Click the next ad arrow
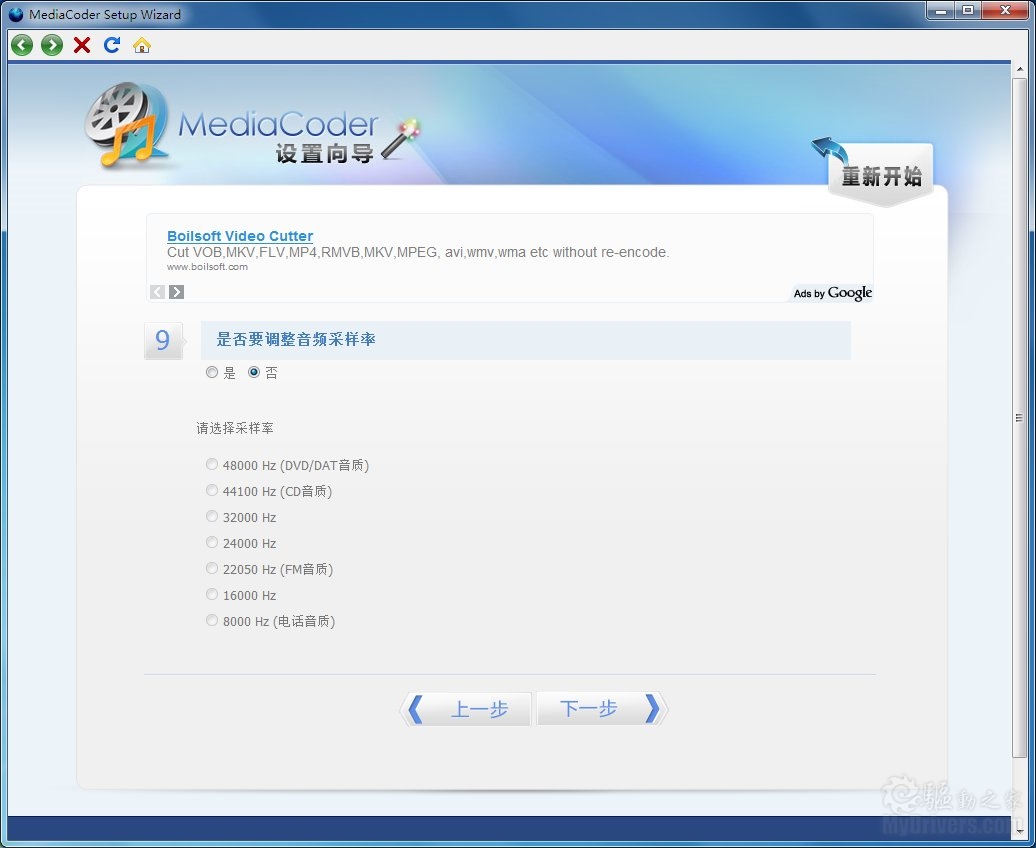The image size is (1036, 848). pos(176,291)
